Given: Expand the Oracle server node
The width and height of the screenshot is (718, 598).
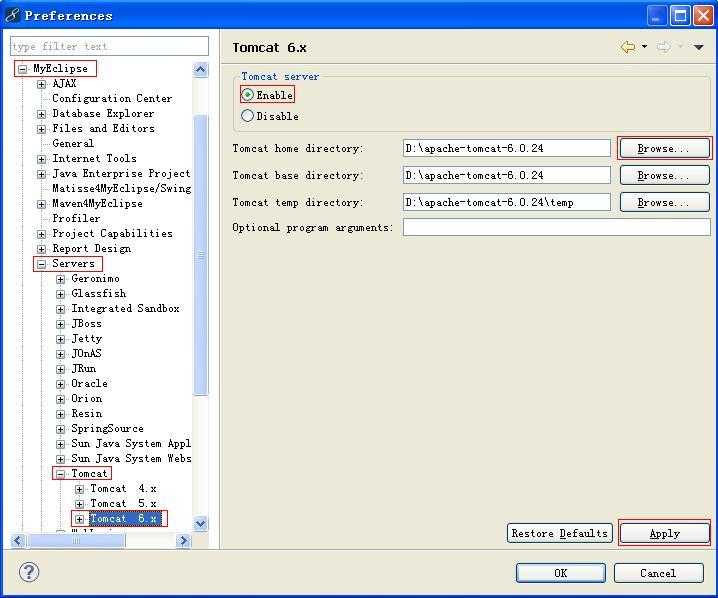Looking at the screenshot, I should click(x=60, y=384).
